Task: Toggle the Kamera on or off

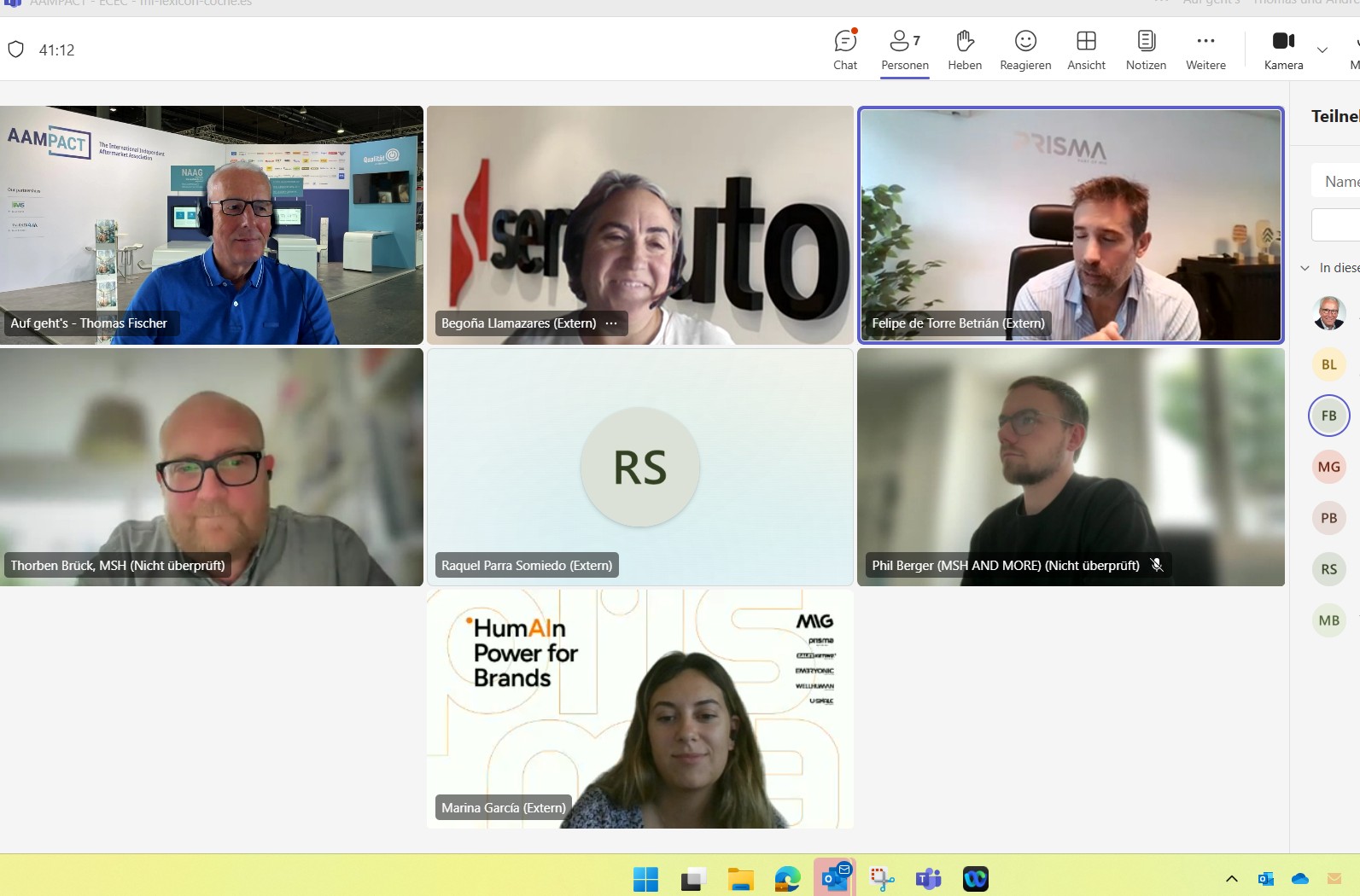Action: pyautogui.click(x=1282, y=50)
